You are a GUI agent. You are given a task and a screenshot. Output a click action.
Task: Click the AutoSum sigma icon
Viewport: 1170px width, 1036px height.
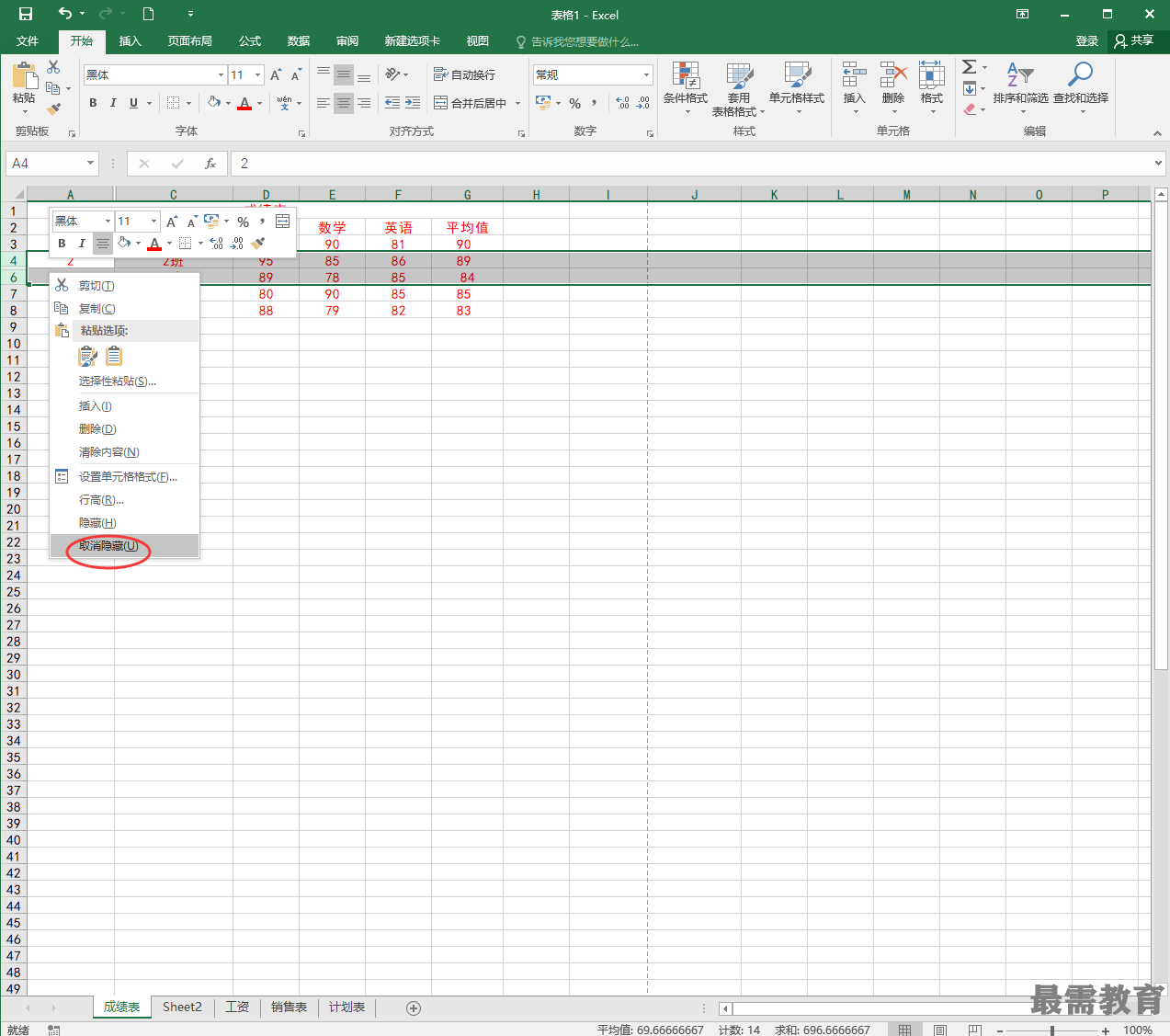pos(969,67)
